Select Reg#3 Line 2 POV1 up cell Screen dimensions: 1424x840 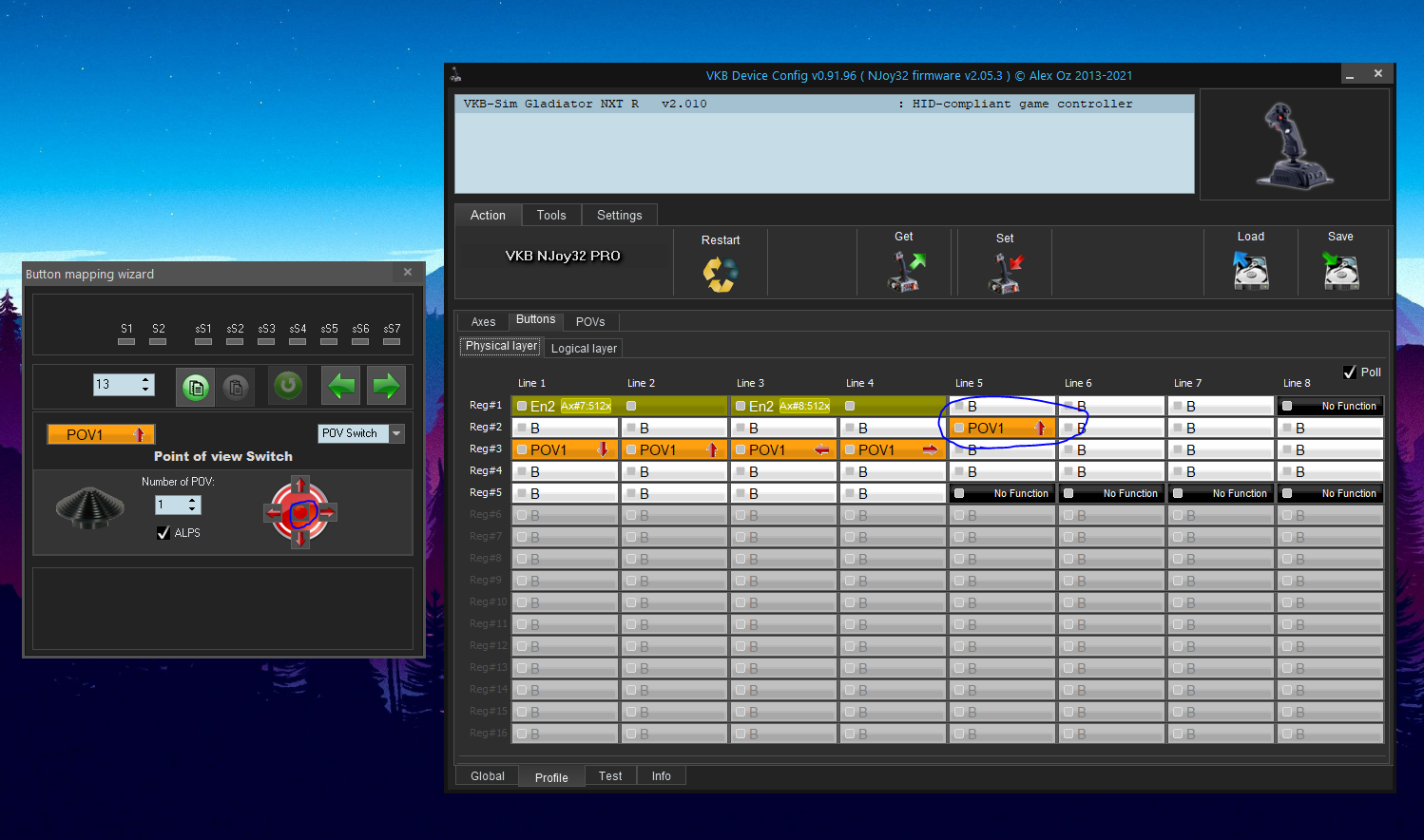click(x=674, y=449)
